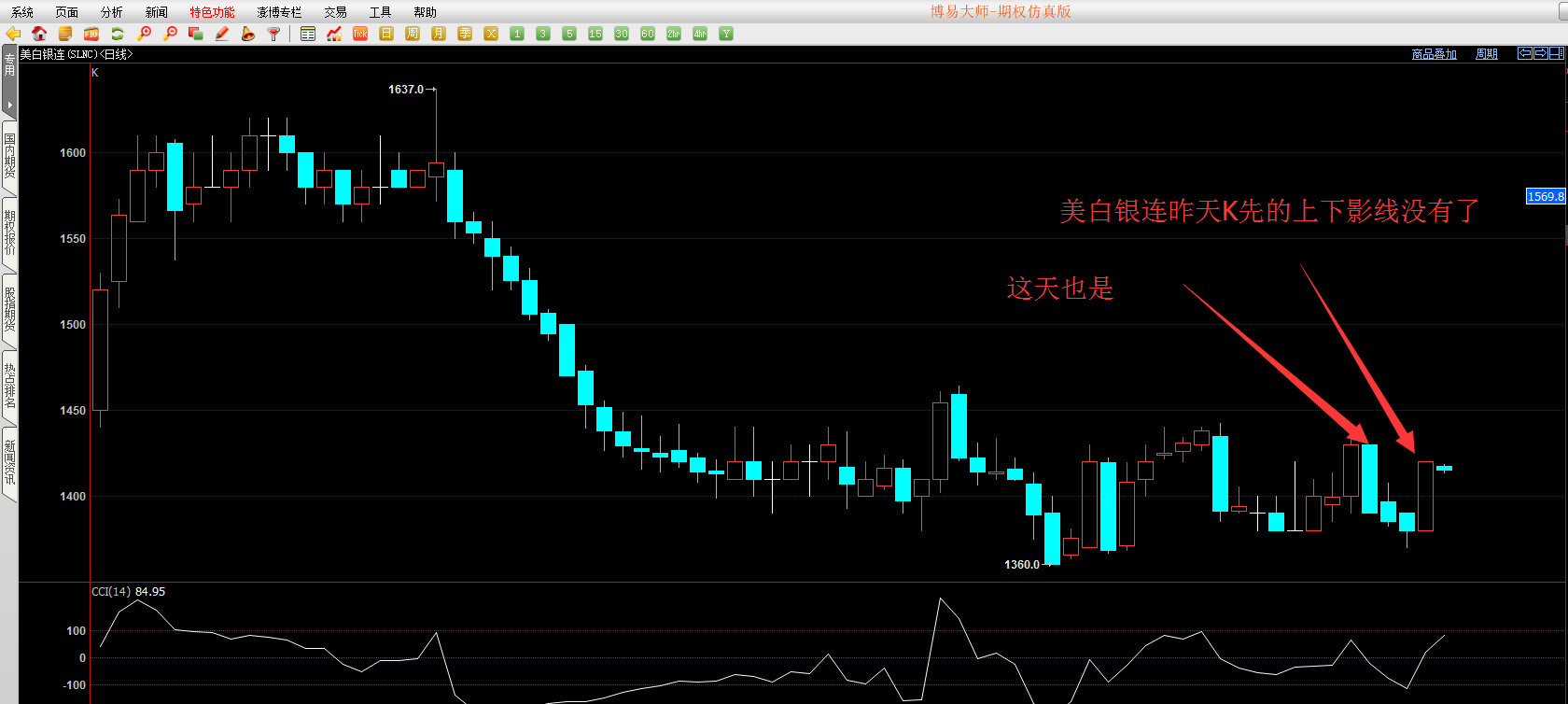The image size is (1568, 704).
Task: Click the CCI(14) indicator label
Action: click(x=111, y=591)
